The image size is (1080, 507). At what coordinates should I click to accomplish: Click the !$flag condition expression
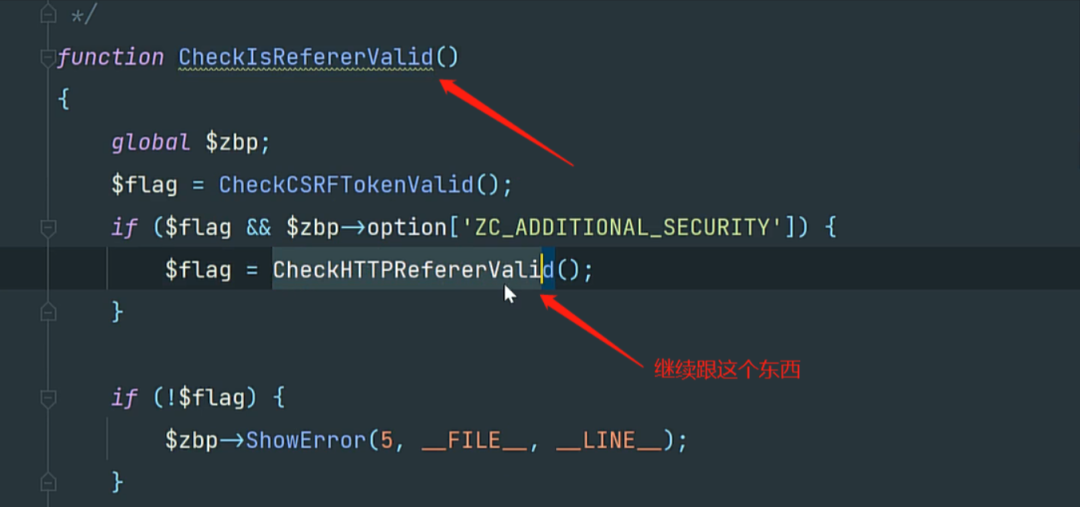click(x=211, y=397)
